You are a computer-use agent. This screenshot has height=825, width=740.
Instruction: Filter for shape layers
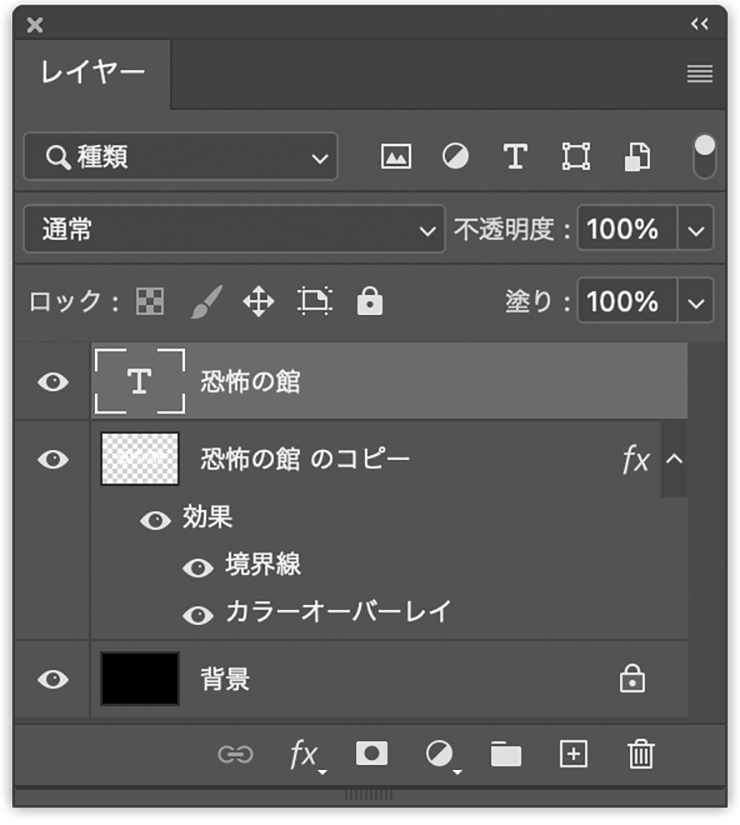pos(575,157)
